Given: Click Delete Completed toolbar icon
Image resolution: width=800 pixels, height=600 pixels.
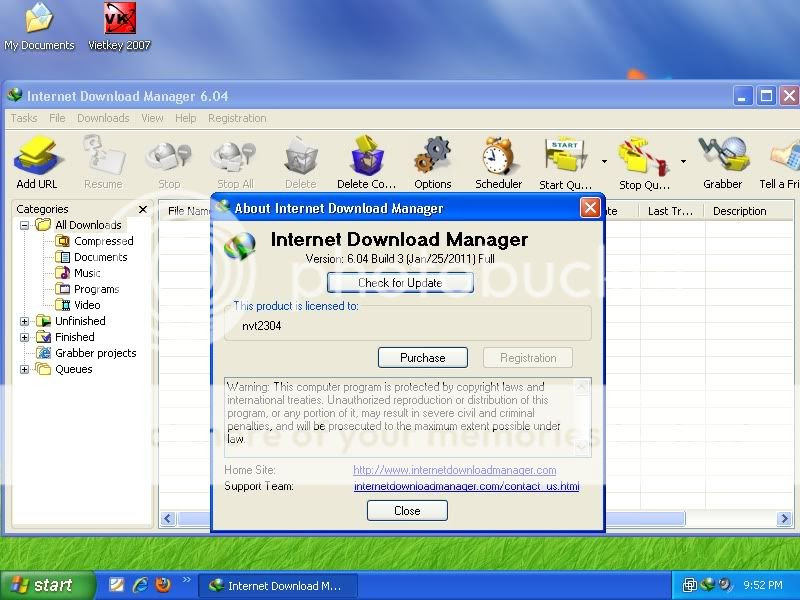Looking at the screenshot, I should coord(366,162).
